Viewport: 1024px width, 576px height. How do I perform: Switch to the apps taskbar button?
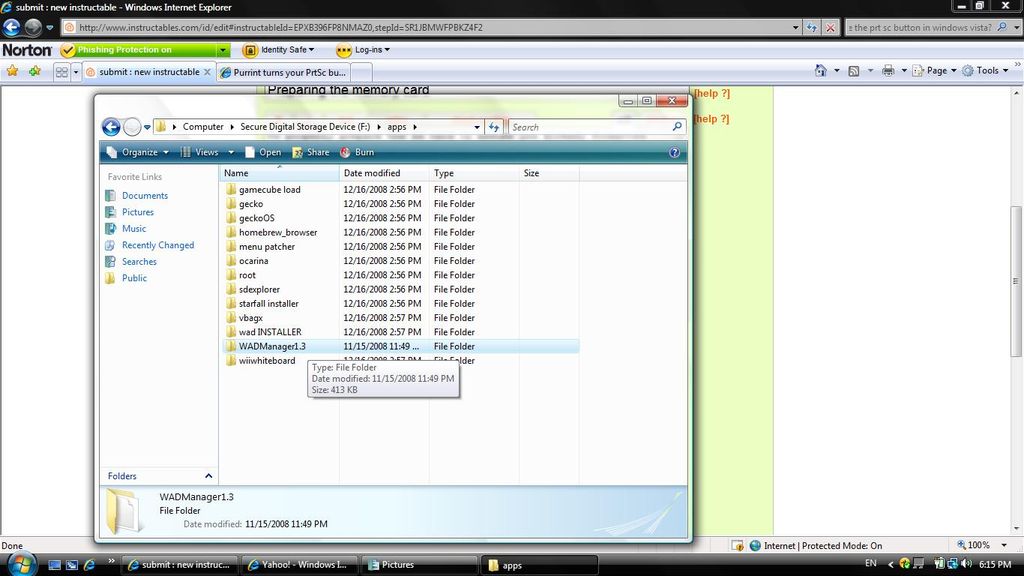[x=539, y=565]
